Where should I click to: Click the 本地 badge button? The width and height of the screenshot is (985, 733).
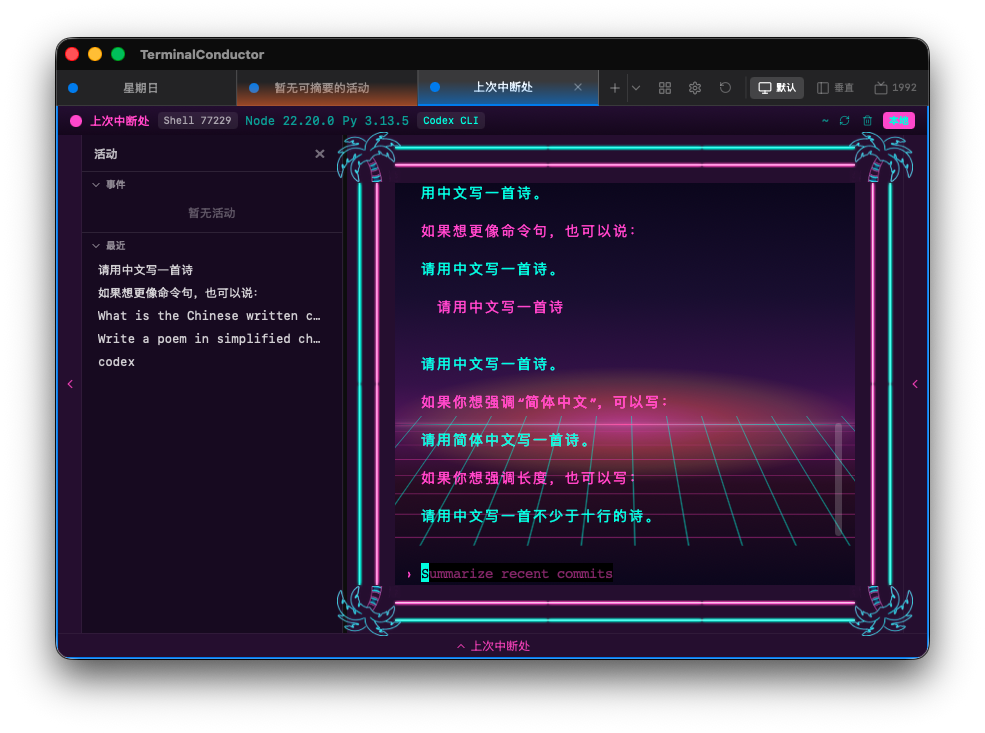(x=898, y=121)
